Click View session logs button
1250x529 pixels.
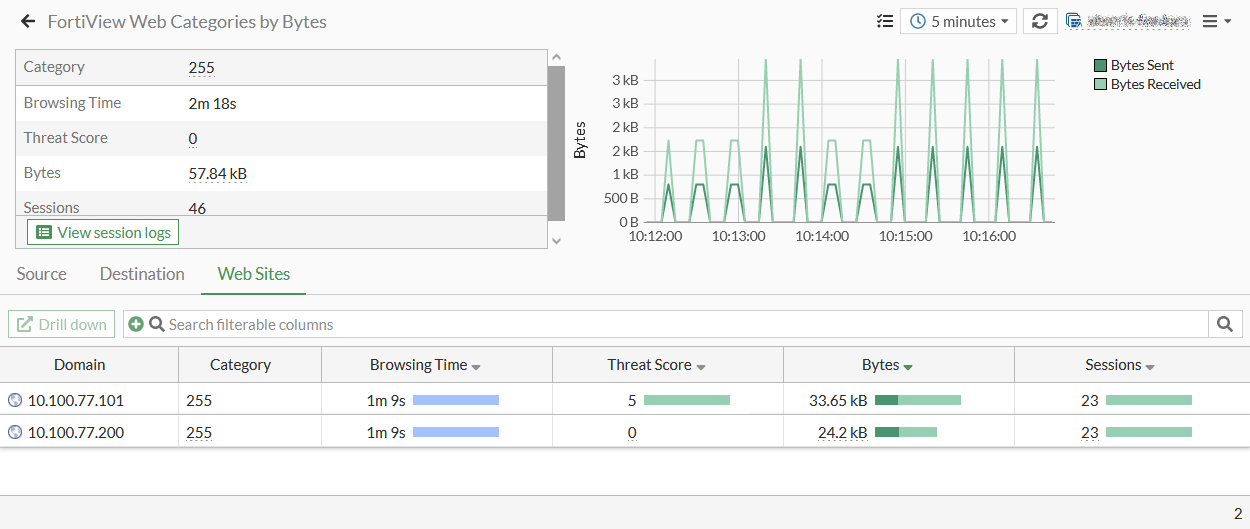click(x=103, y=233)
